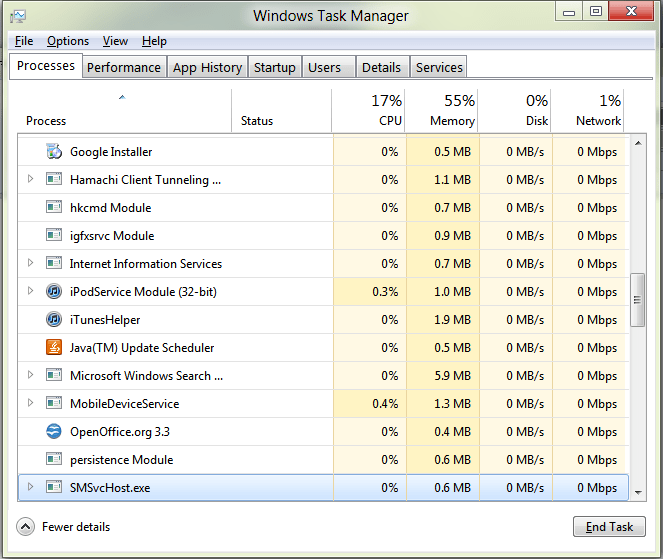Click the 0.3% CPU value
The height and width of the screenshot is (559, 664).
[x=385, y=292]
